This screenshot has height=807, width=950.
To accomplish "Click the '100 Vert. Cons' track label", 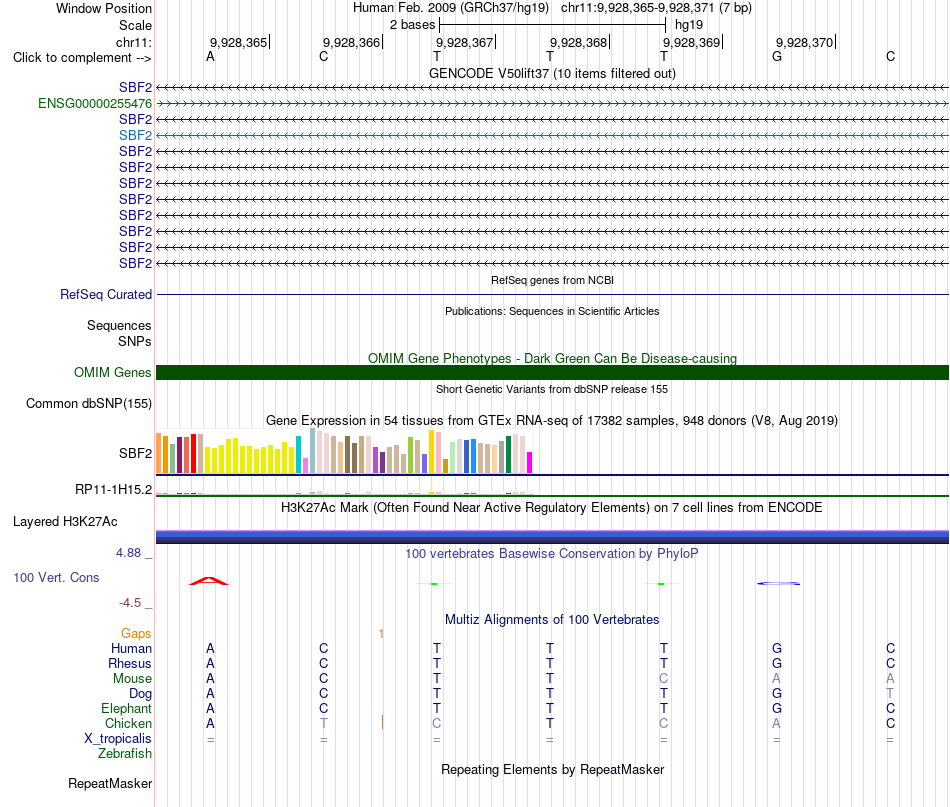I will pyautogui.click(x=56, y=577).
